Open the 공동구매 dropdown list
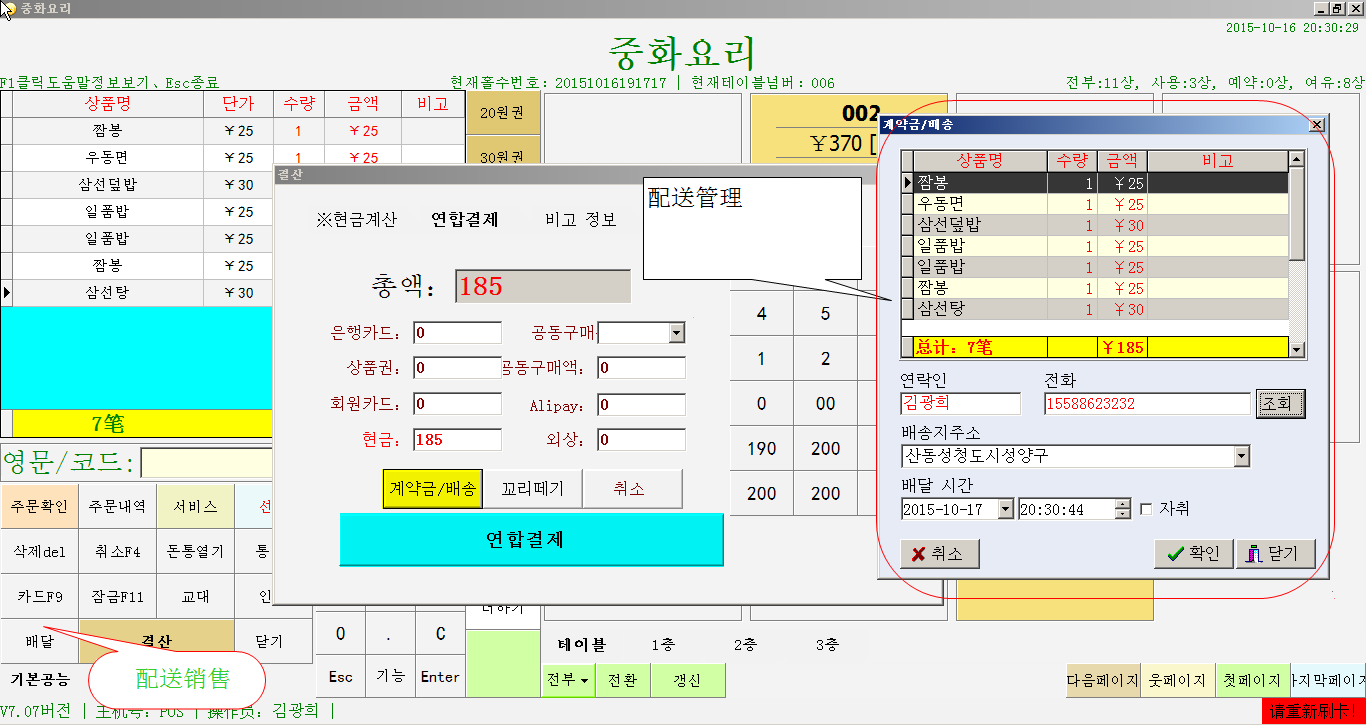This screenshot has height=726, width=1366. tap(676, 333)
